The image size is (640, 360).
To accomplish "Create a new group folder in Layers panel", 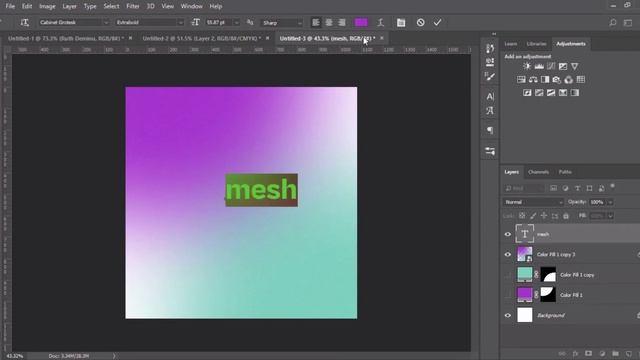I will (615, 353).
